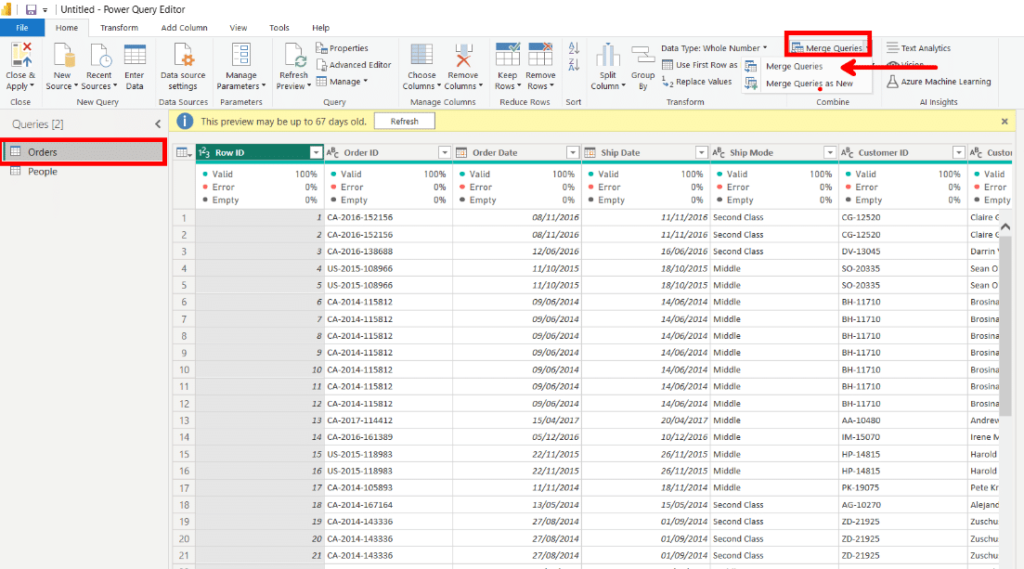Click the Choose Columns icon

[x=421, y=56]
